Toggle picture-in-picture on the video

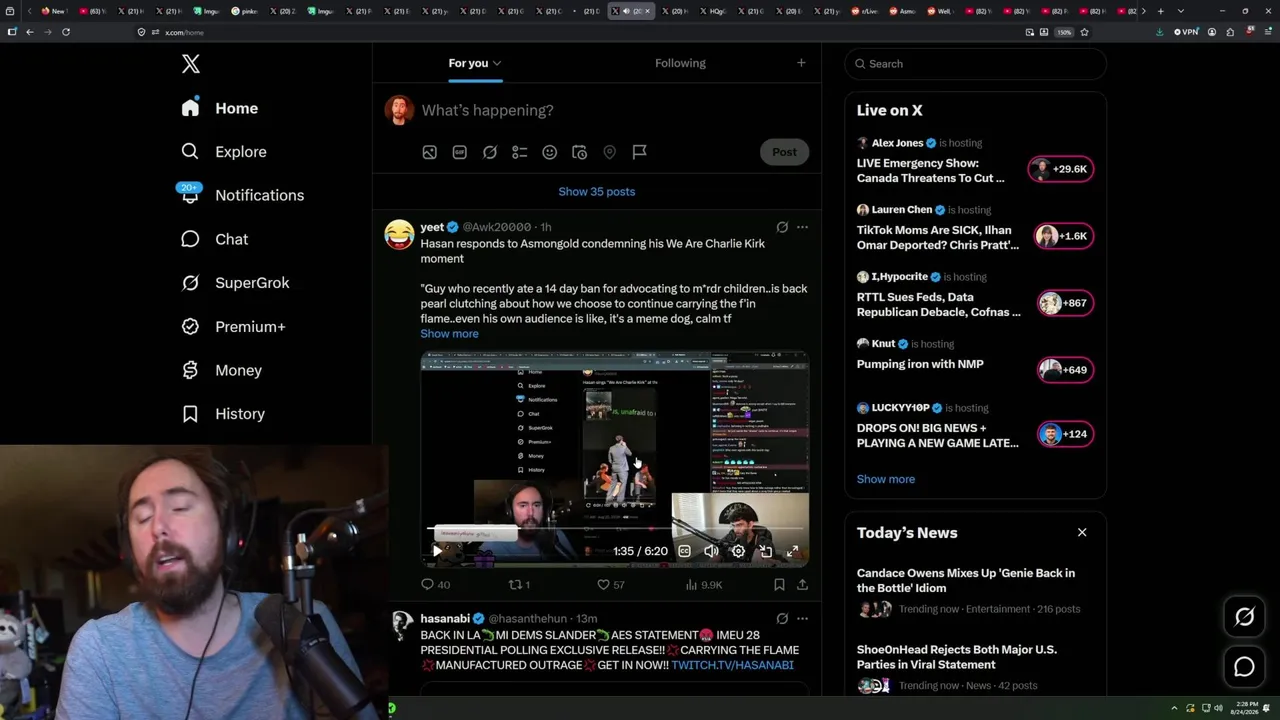point(765,551)
